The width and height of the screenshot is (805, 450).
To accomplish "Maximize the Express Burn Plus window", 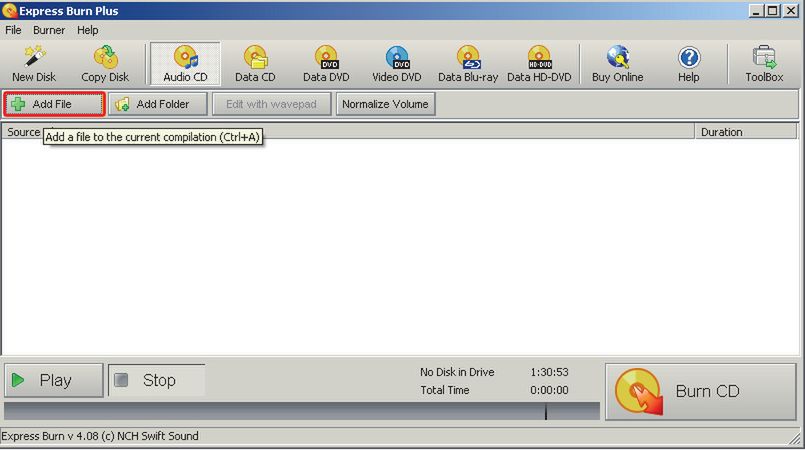I will [x=773, y=11].
